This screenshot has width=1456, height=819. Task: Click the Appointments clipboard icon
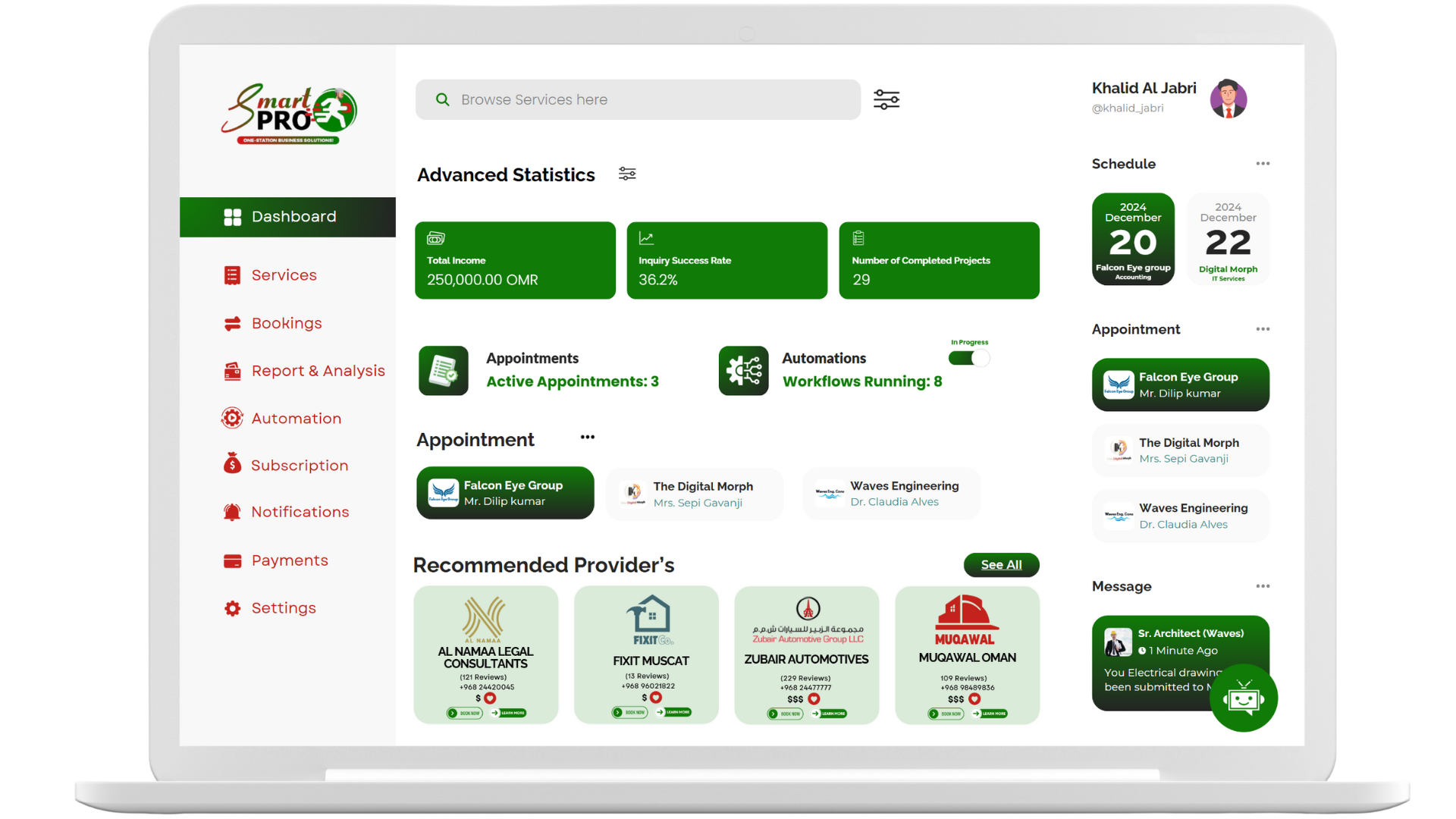tap(444, 371)
